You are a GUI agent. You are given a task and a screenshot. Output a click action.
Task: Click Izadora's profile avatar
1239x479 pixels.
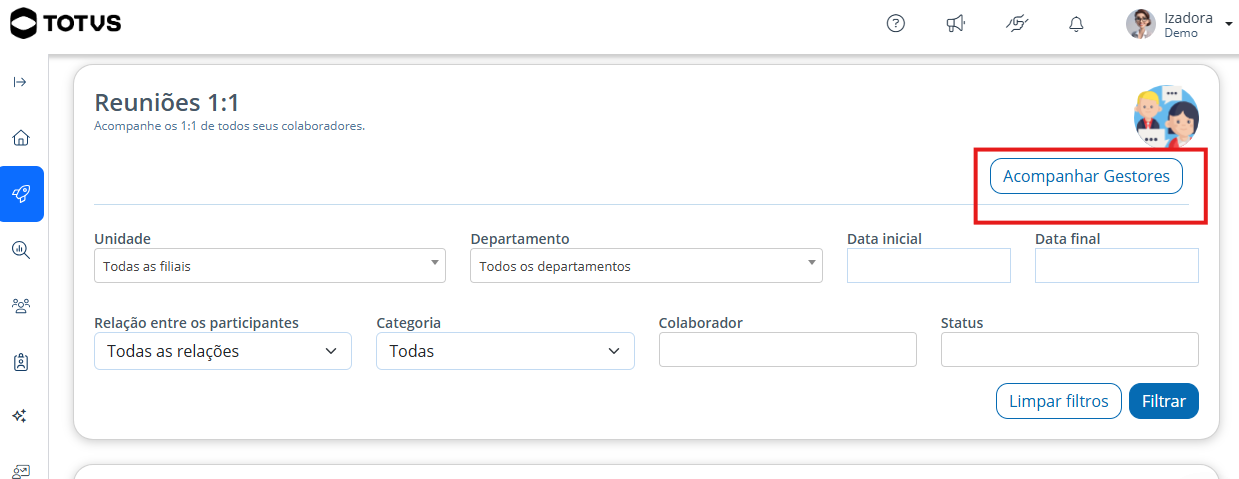point(1141,24)
